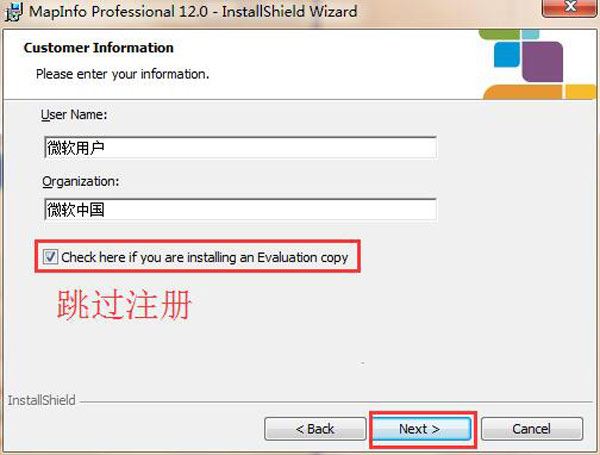The height and width of the screenshot is (455, 600).
Task: Abort the installation with Cancel
Action: tap(532, 429)
